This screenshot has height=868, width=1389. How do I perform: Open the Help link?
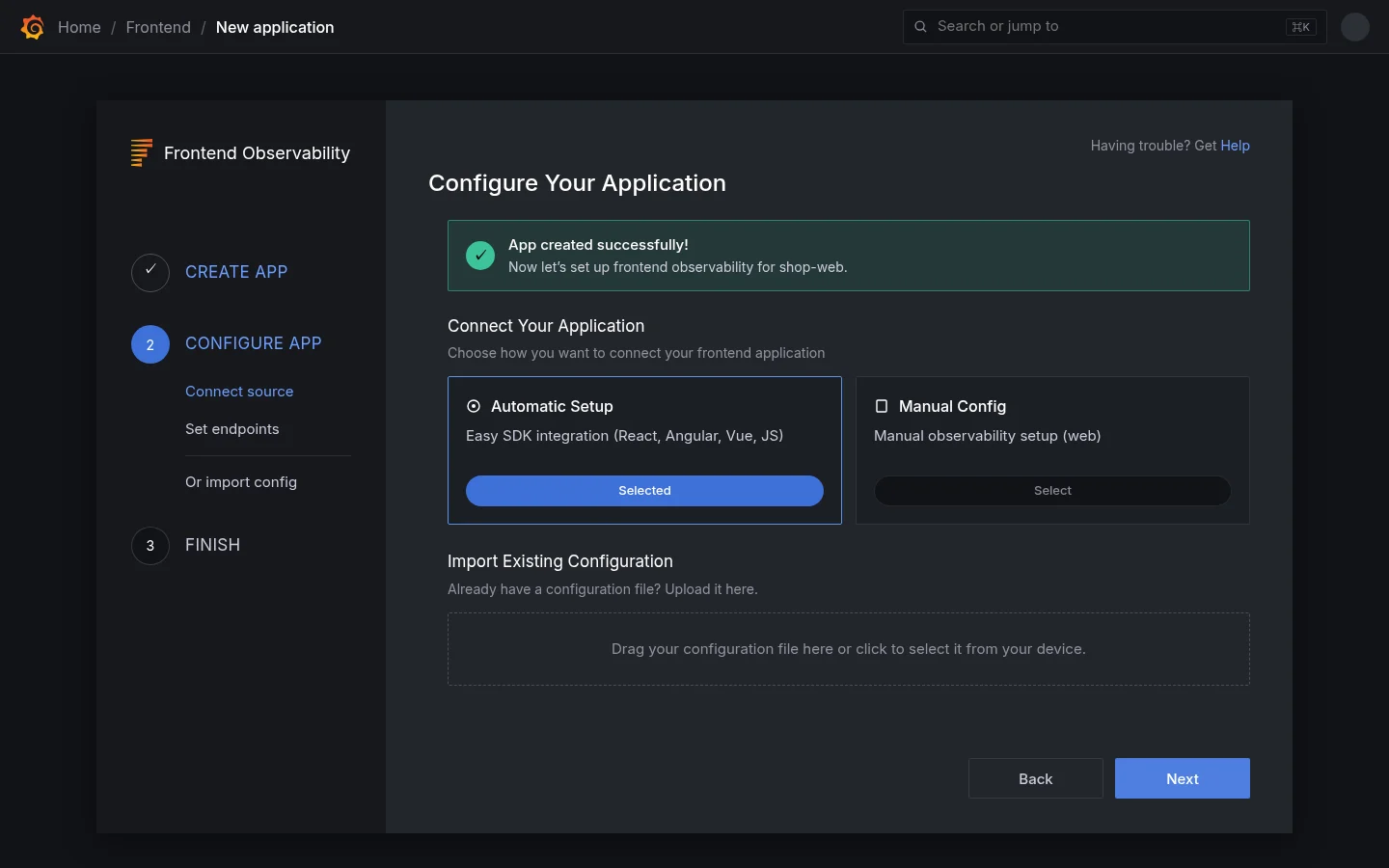[x=1236, y=146]
